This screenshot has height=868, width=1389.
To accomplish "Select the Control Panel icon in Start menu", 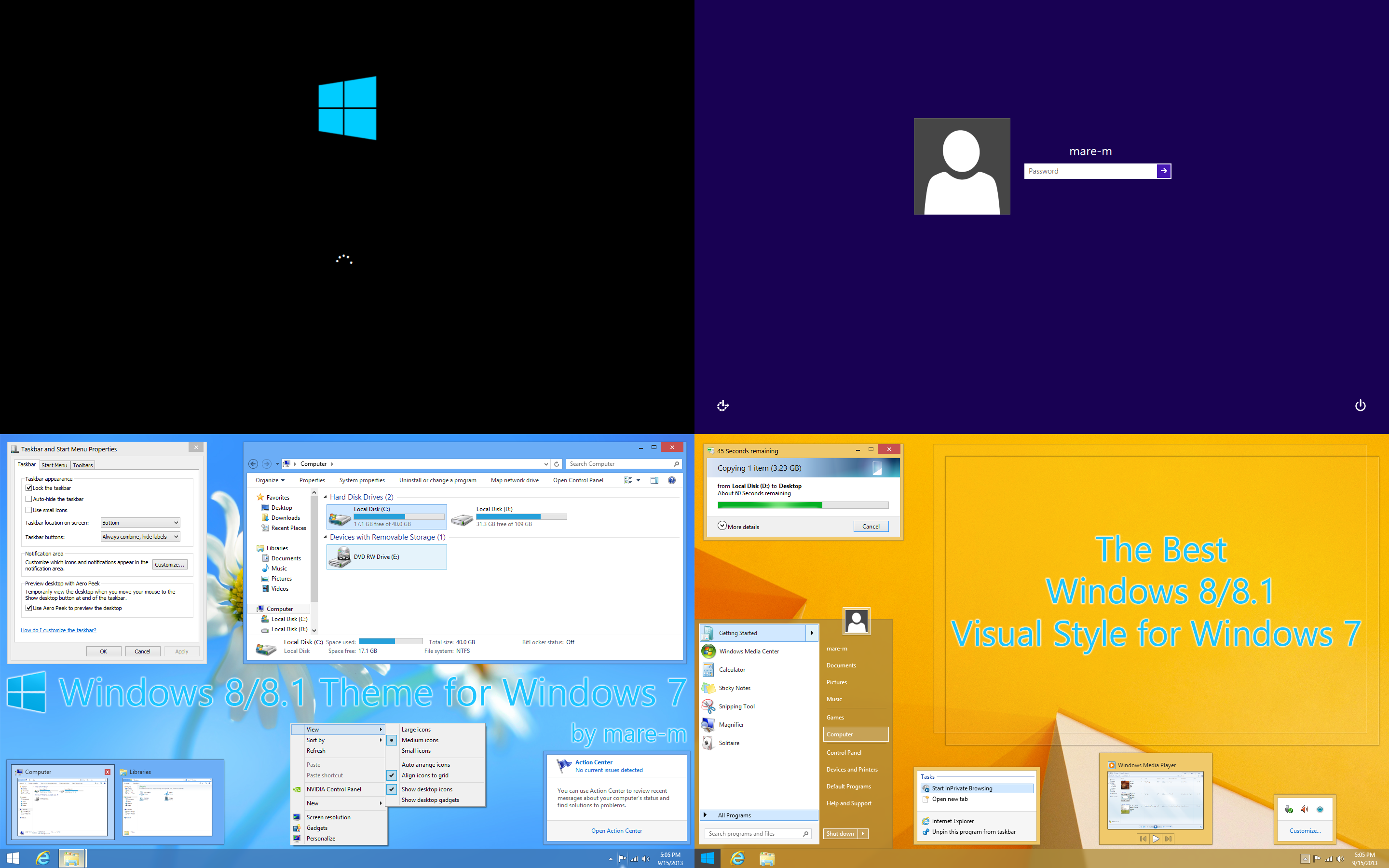I will 843,752.
